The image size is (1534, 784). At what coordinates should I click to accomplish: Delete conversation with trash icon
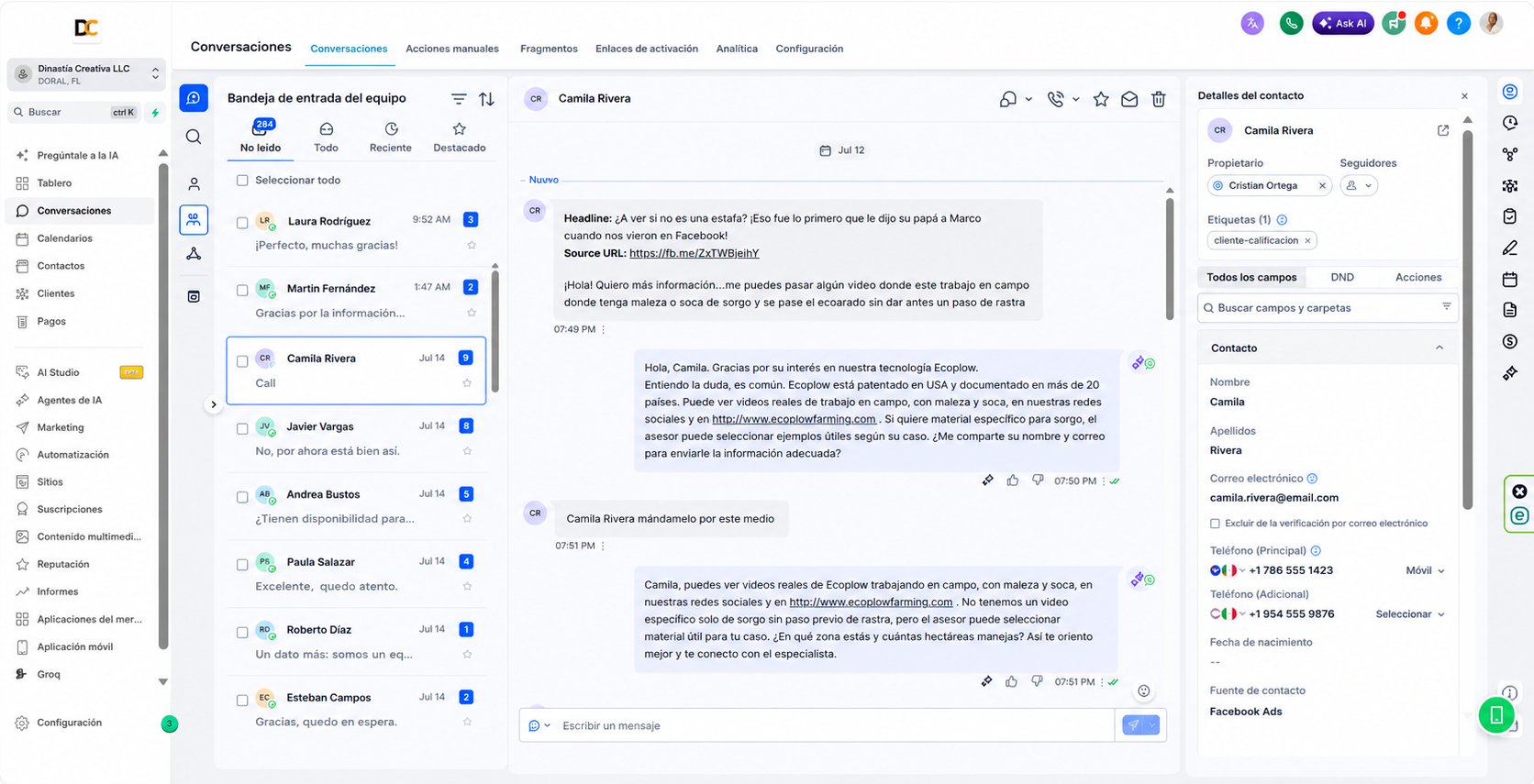point(1158,99)
